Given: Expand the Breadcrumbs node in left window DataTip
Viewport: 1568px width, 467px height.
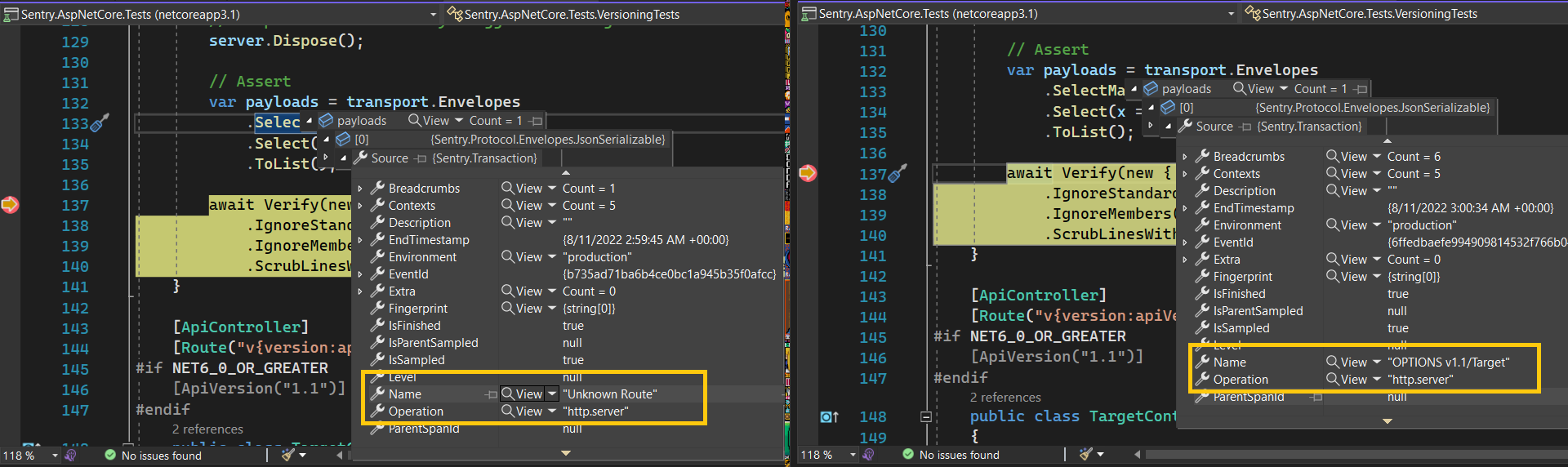Looking at the screenshot, I should click(x=360, y=189).
